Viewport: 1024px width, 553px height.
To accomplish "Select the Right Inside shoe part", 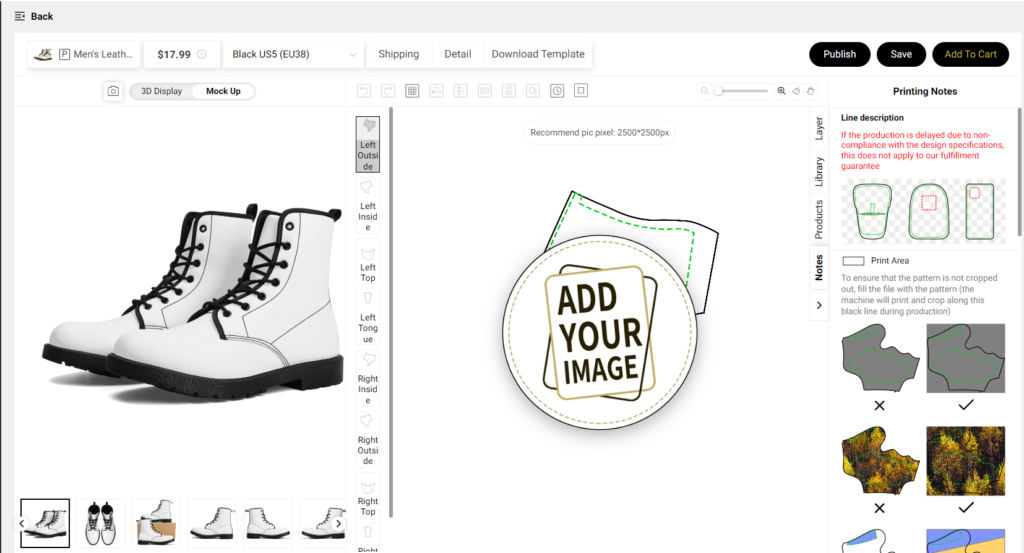I will (368, 379).
